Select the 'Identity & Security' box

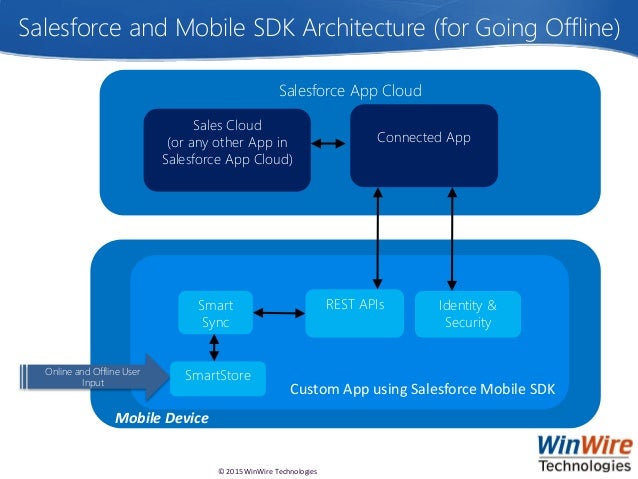[x=468, y=314]
